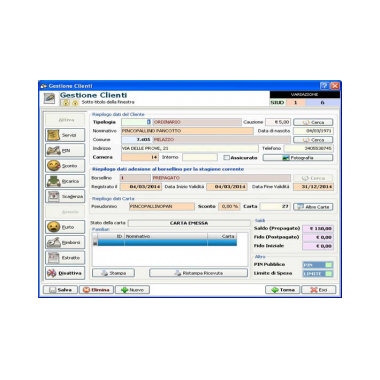This screenshot has height=380, width=380.
Task: Click the Ristampa Ricevuta button
Action: (x=198, y=273)
